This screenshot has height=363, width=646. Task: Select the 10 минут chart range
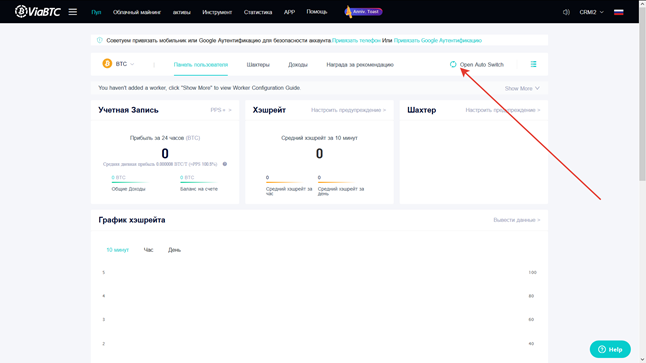tap(117, 250)
